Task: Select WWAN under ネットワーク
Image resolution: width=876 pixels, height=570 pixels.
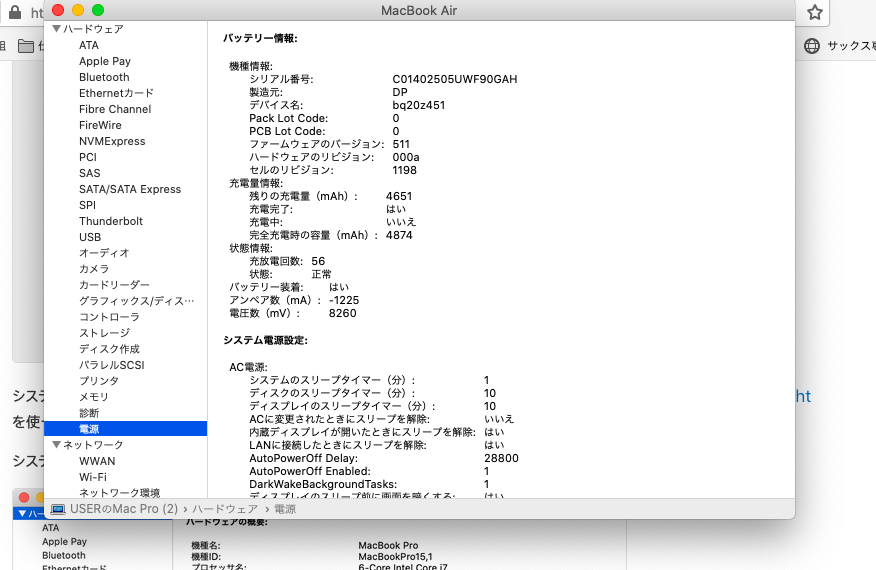Action: tap(97, 461)
